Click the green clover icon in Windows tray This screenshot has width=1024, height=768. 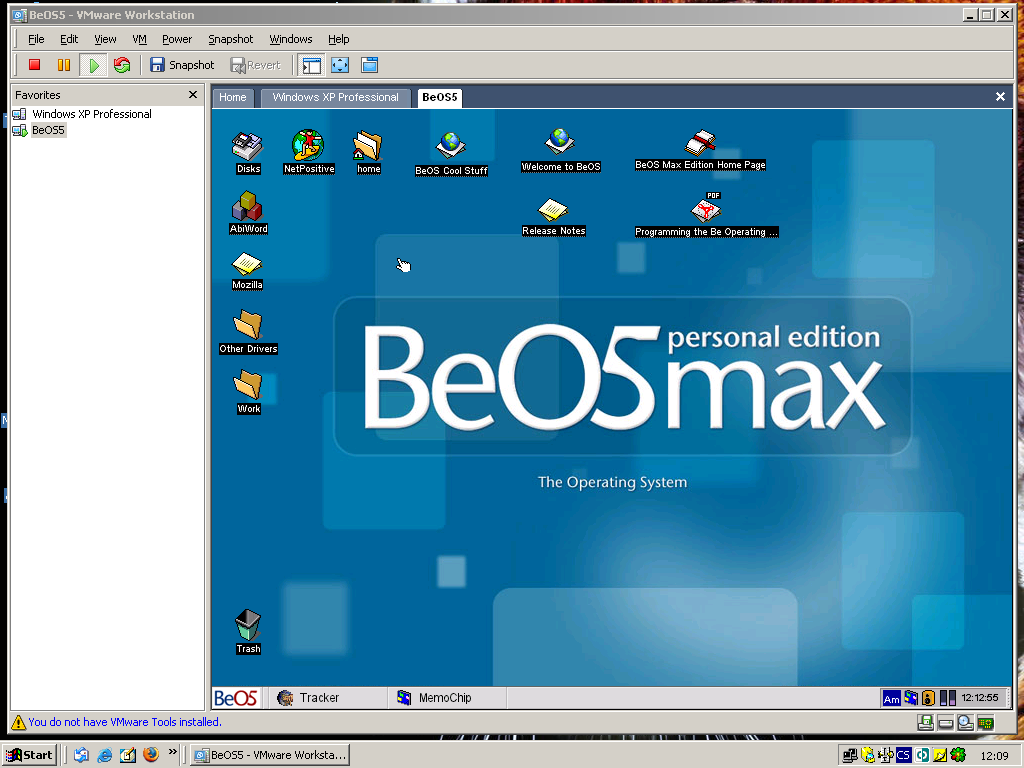pyautogui.click(x=957, y=755)
